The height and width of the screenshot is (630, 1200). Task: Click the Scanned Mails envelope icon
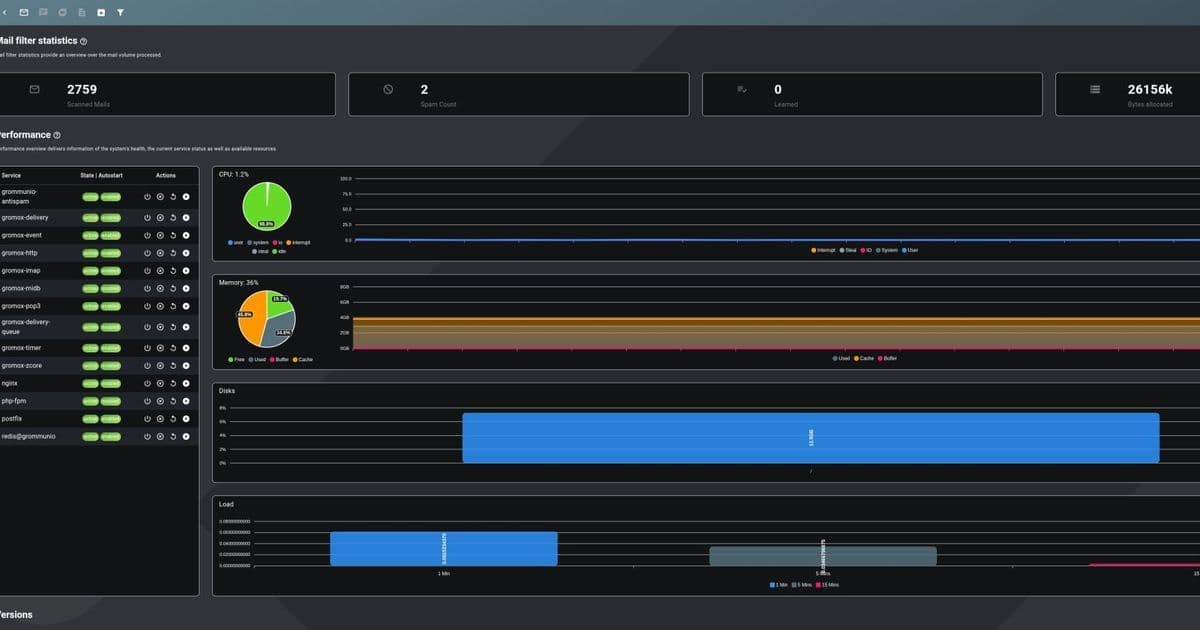[x=33, y=89]
